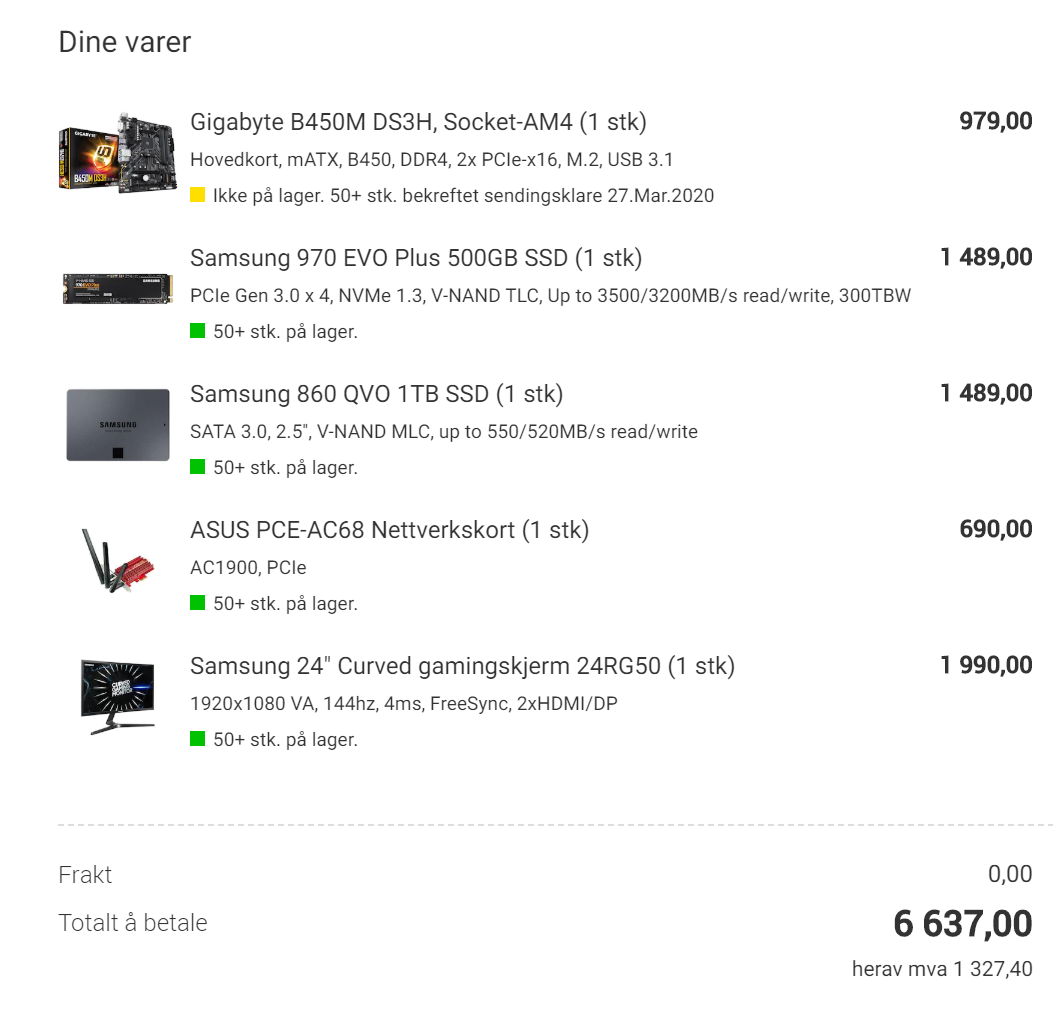The image size is (1053, 1014).
Task: Open Samsung 970 EVO Plus 500GB SSD title
Action: (x=416, y=258)
